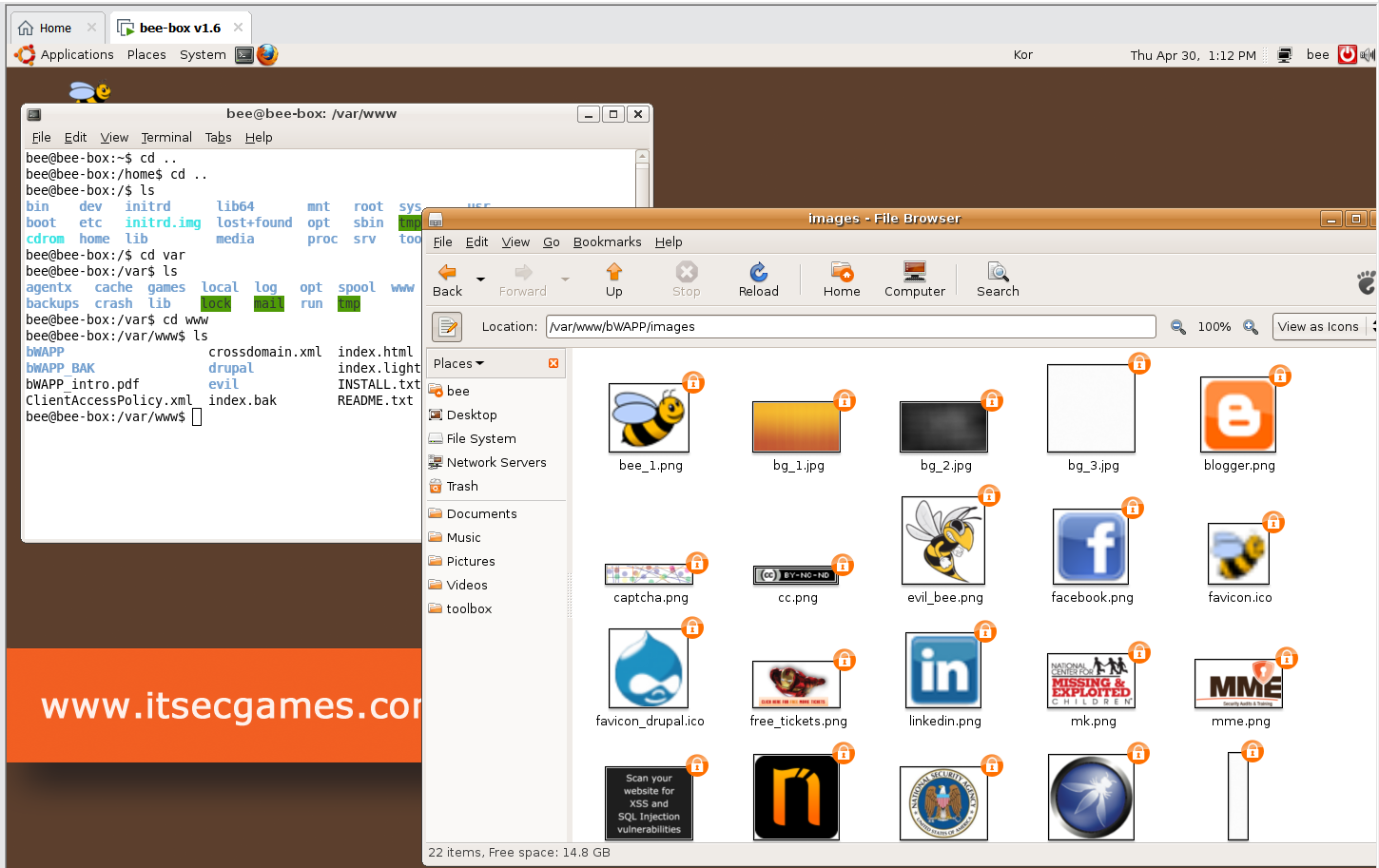Reset zoom to 100% button
Screen dimensions: 1379x868
[x=1214, y=327]
